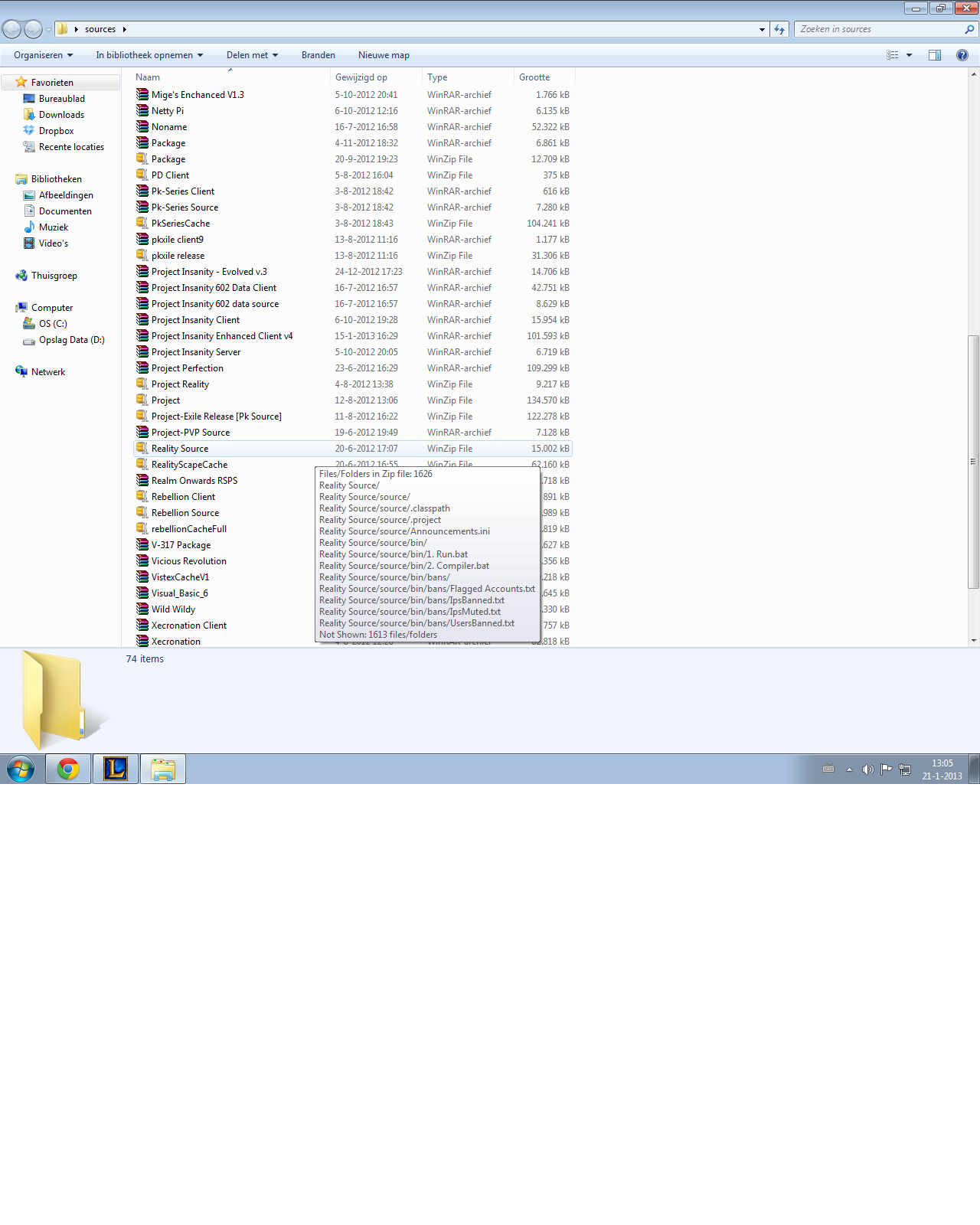Expand the sources breadcrumb arrow
The image size is (980, 1225).
tap(124, 29)
